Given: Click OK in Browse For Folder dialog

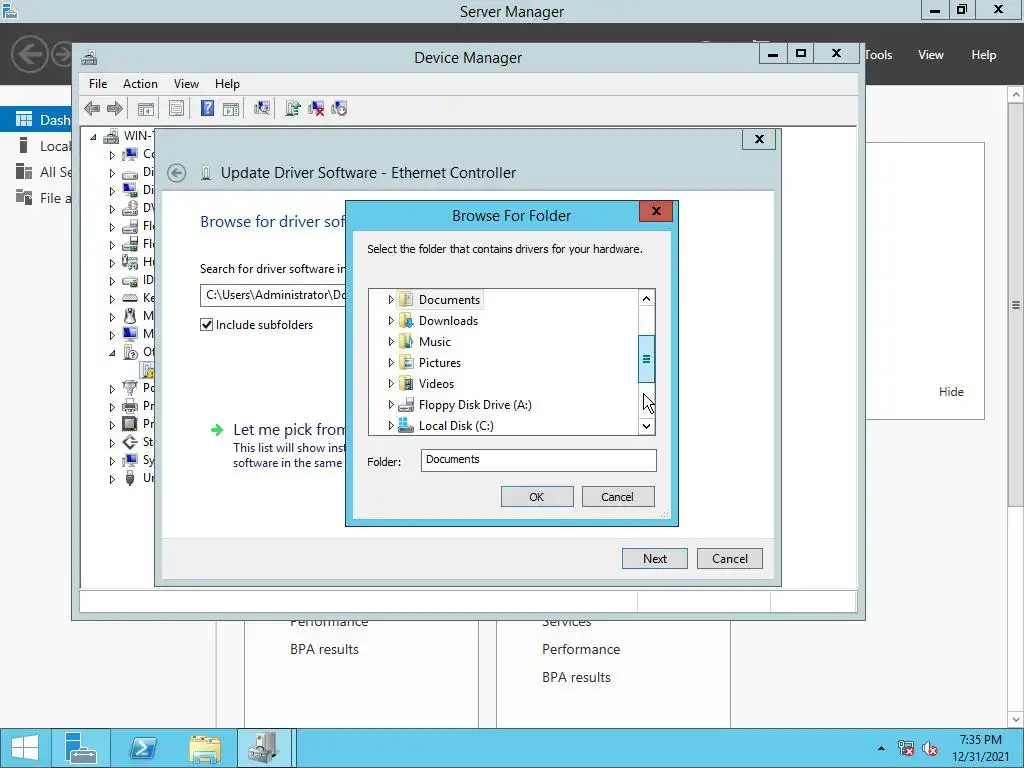Looking at the screenshot, I should 537,496.
